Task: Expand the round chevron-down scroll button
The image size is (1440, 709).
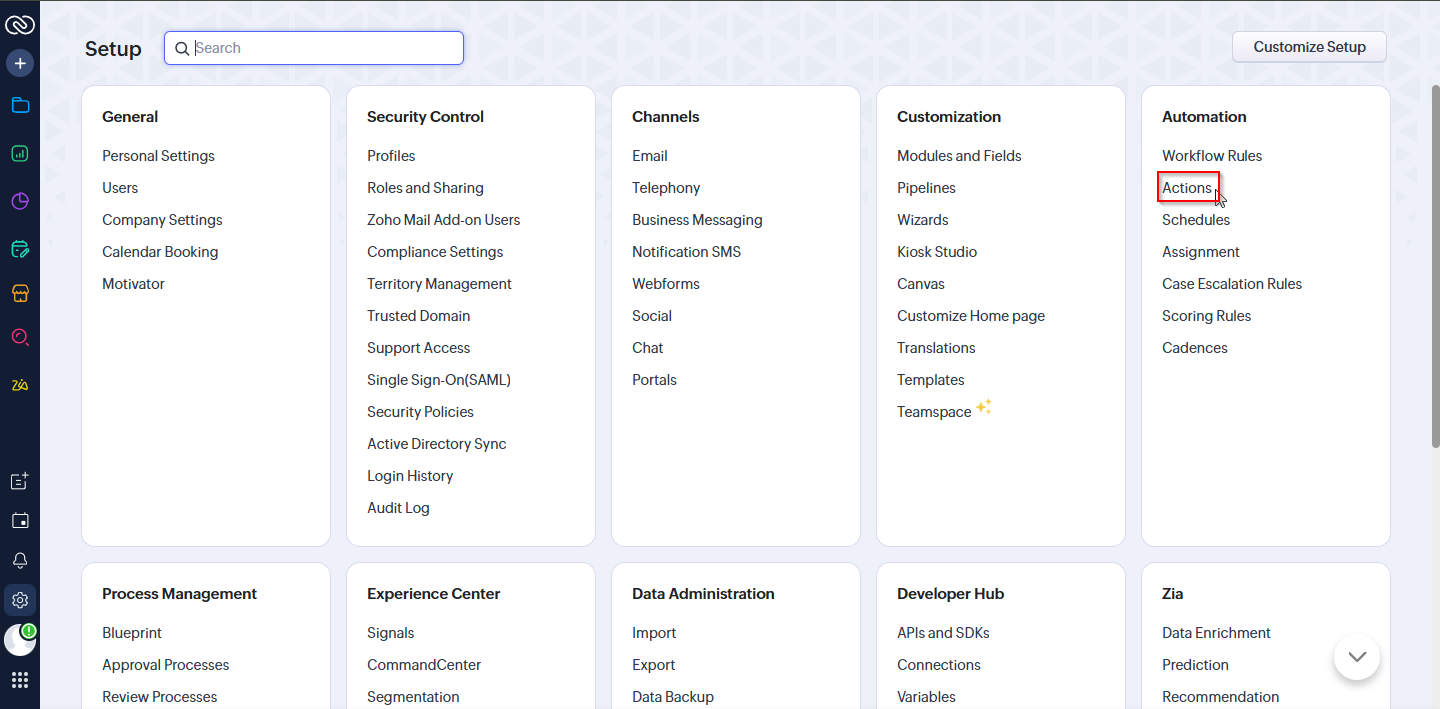Action: pos(1357,657)
